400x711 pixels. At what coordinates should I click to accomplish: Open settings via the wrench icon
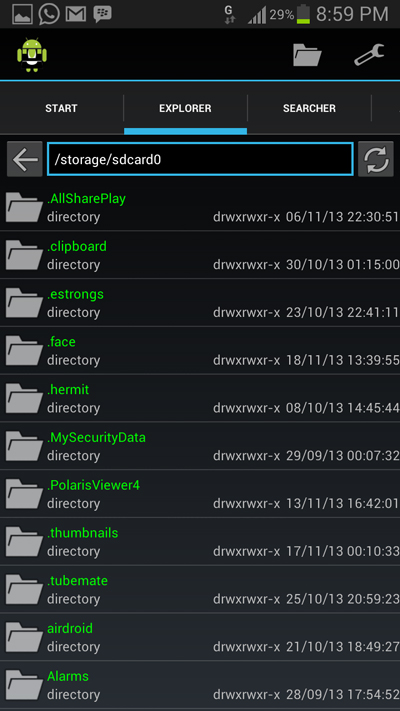(369, 55)
